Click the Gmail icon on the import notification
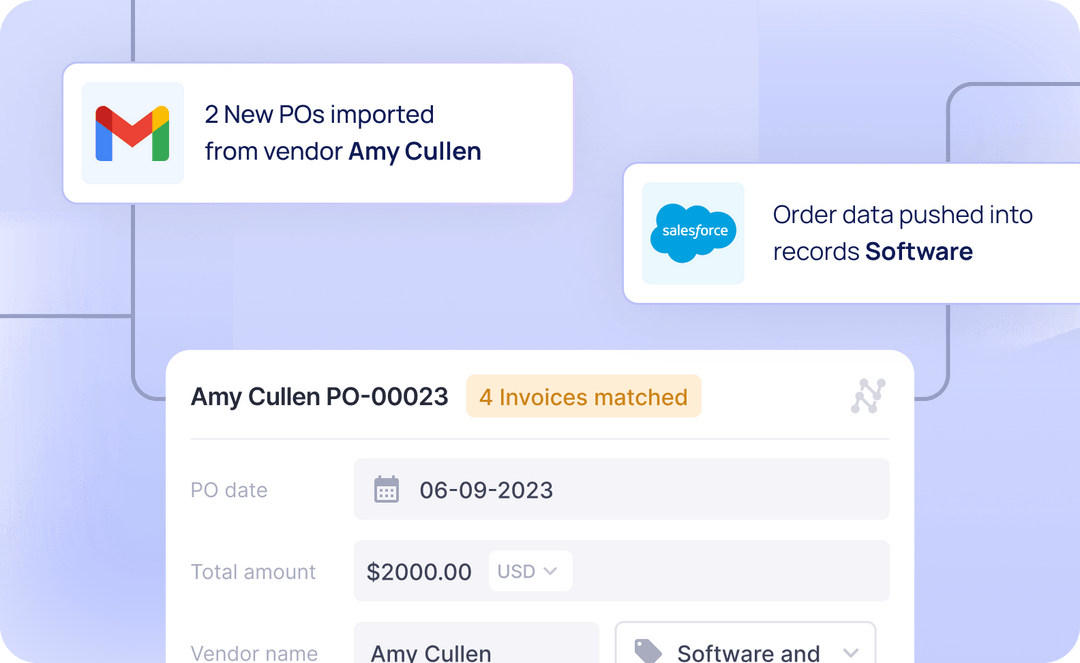The width and height of the screenshot is (1080, 663). tap(132, 132)
